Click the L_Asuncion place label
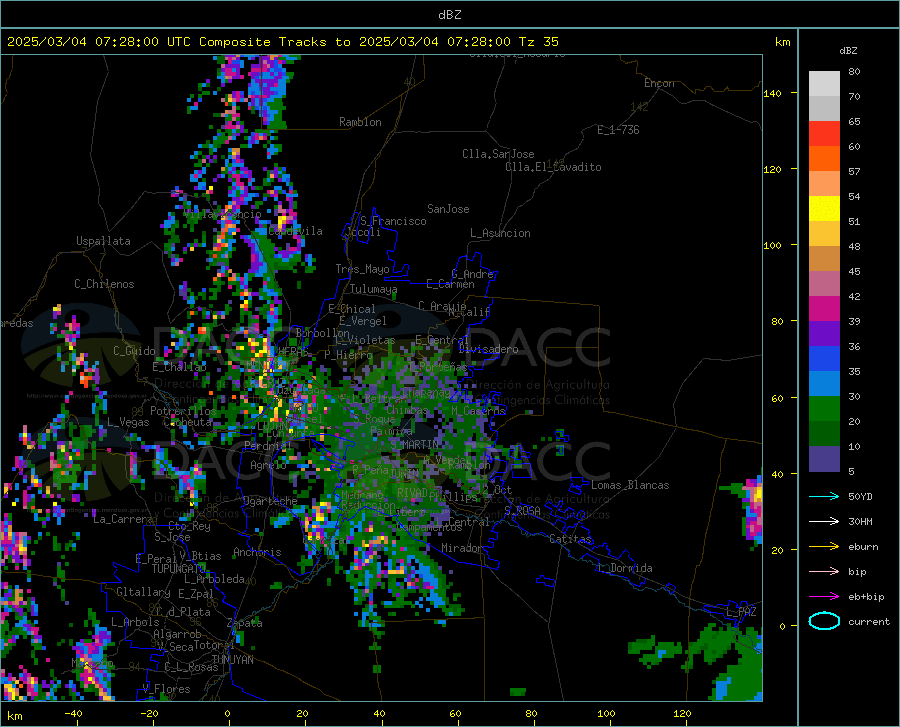The width and height of the screenshot is (900, 727). (x=500, y=233)
